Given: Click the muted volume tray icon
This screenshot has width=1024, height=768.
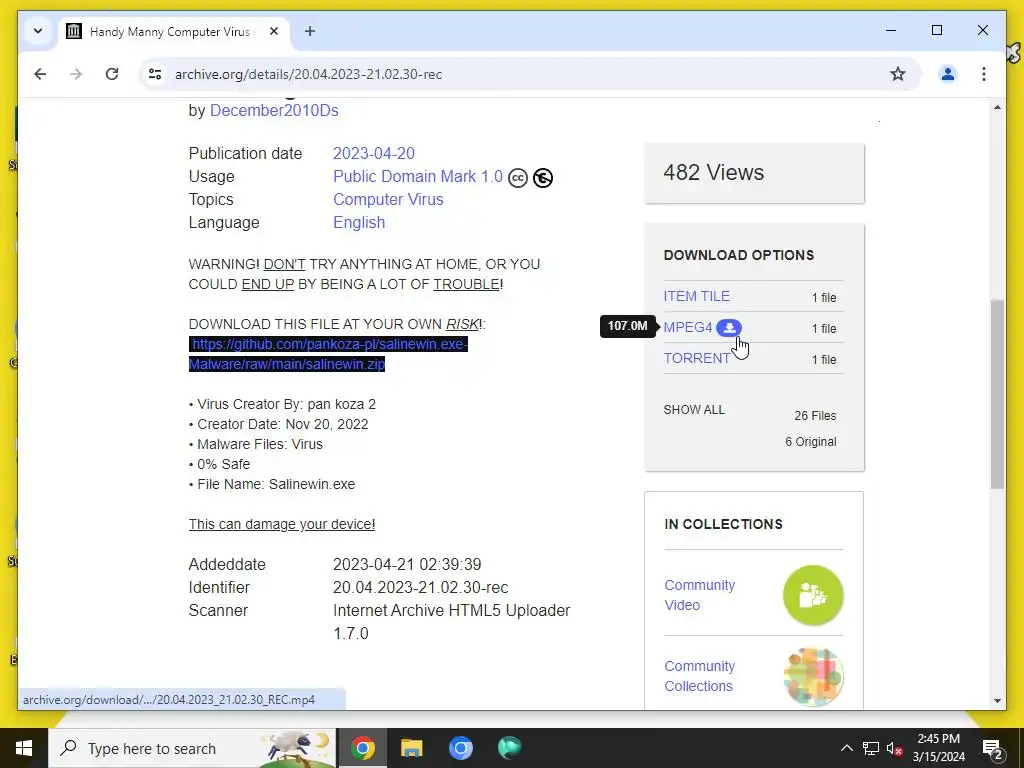Looking at the screenshot, I should point(894,748).
